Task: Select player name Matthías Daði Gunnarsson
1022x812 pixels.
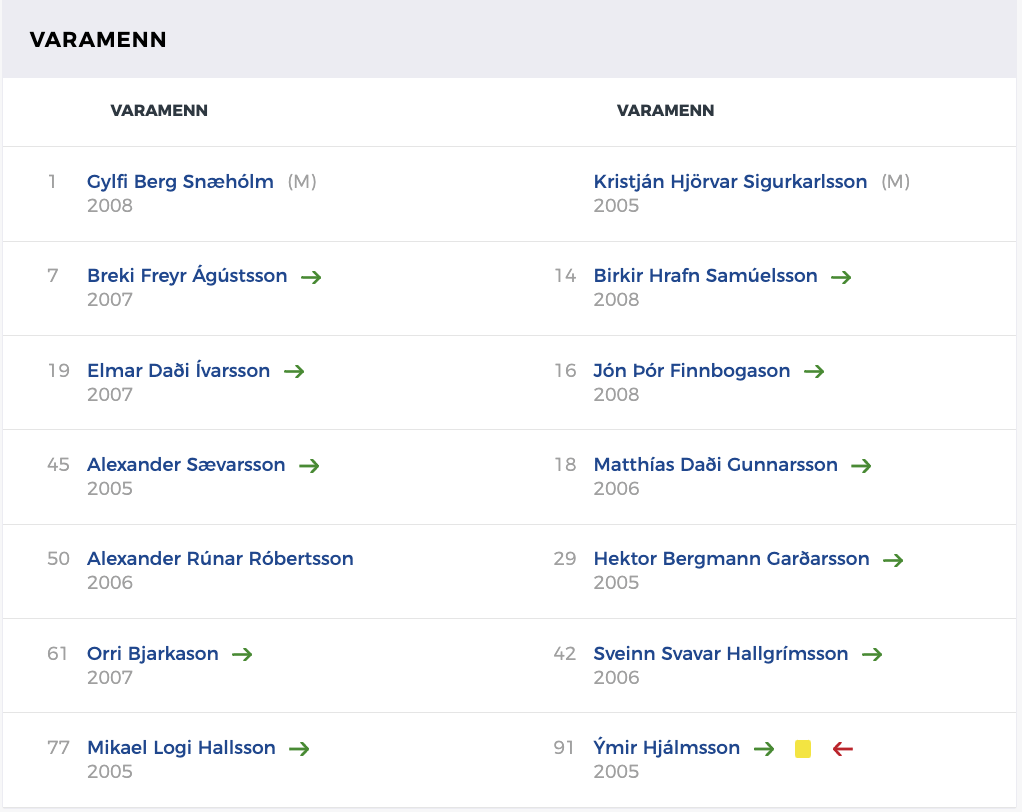Action: click(x=715, y=465)
